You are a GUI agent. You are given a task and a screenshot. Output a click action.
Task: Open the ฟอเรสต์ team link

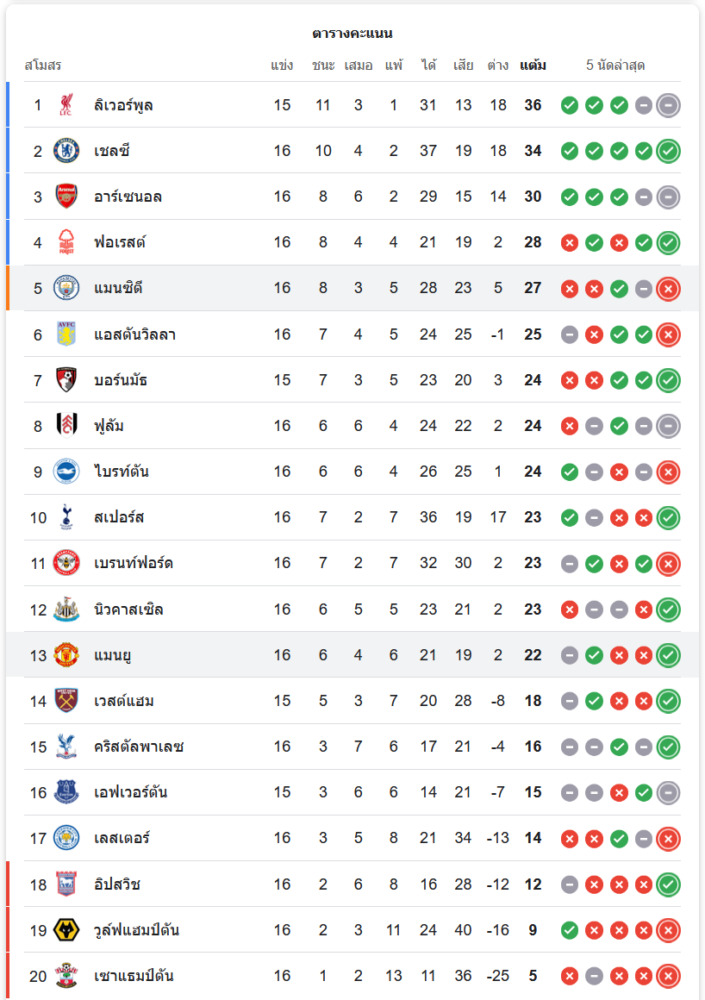point(120,242)
